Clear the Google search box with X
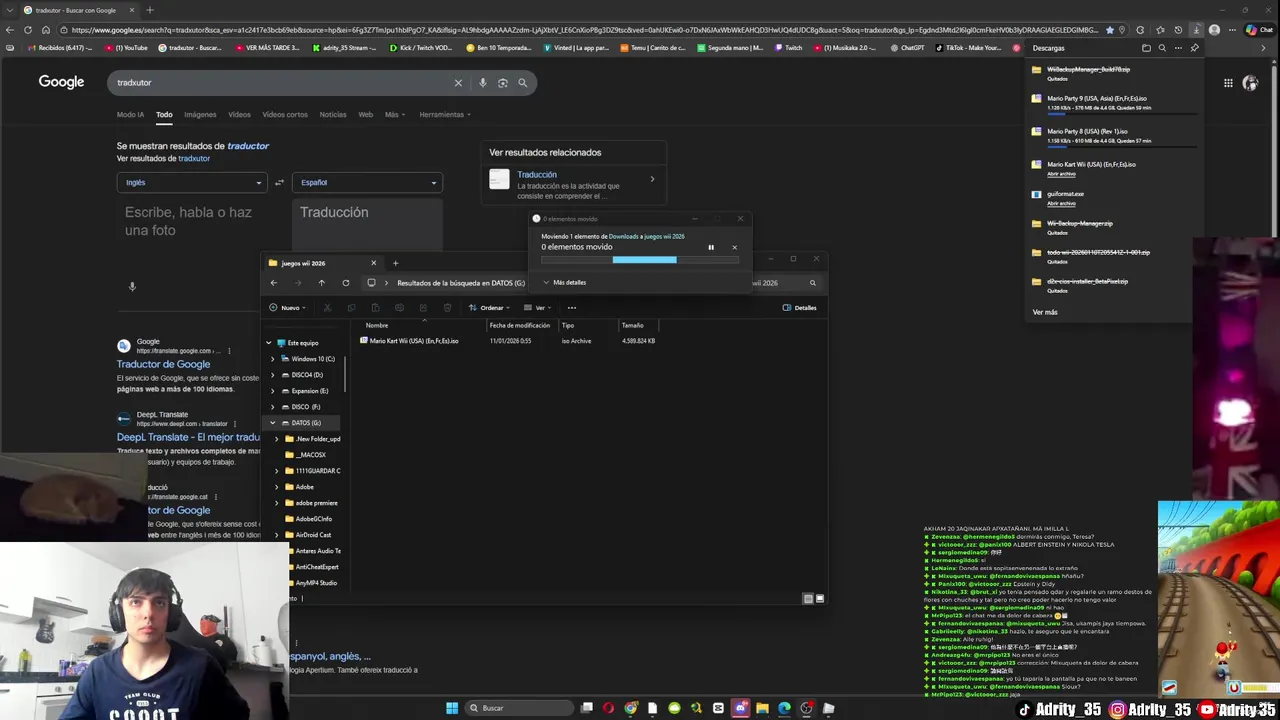 pos(458,83)
